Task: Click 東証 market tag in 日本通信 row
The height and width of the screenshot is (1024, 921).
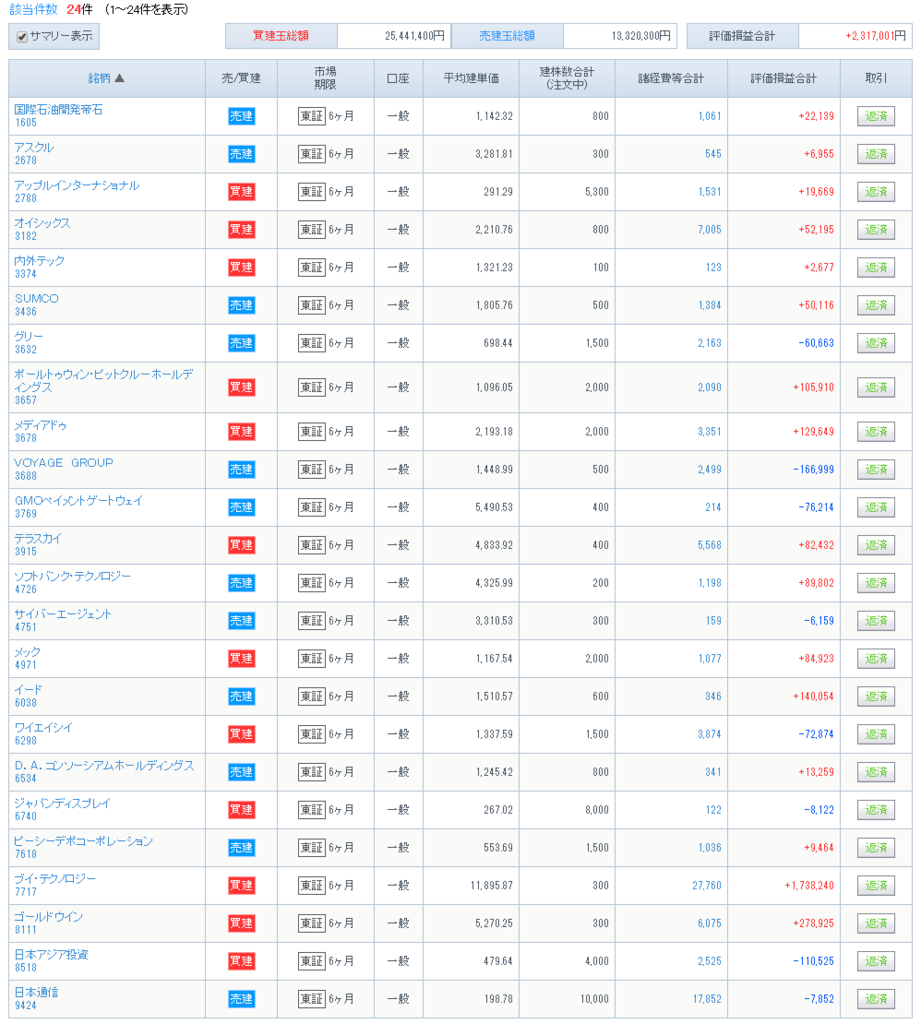Action: click(x=312, y=999)
